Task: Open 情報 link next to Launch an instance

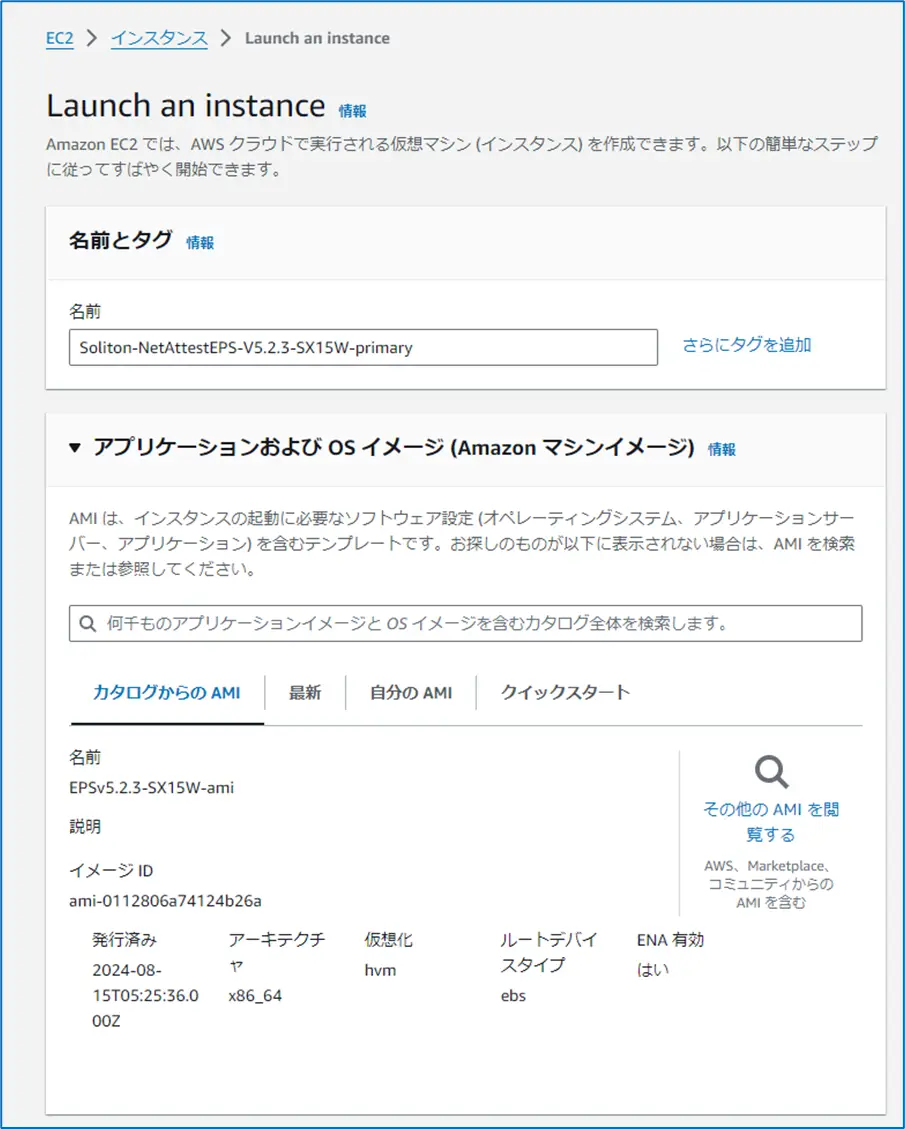Action: point(353,111)
